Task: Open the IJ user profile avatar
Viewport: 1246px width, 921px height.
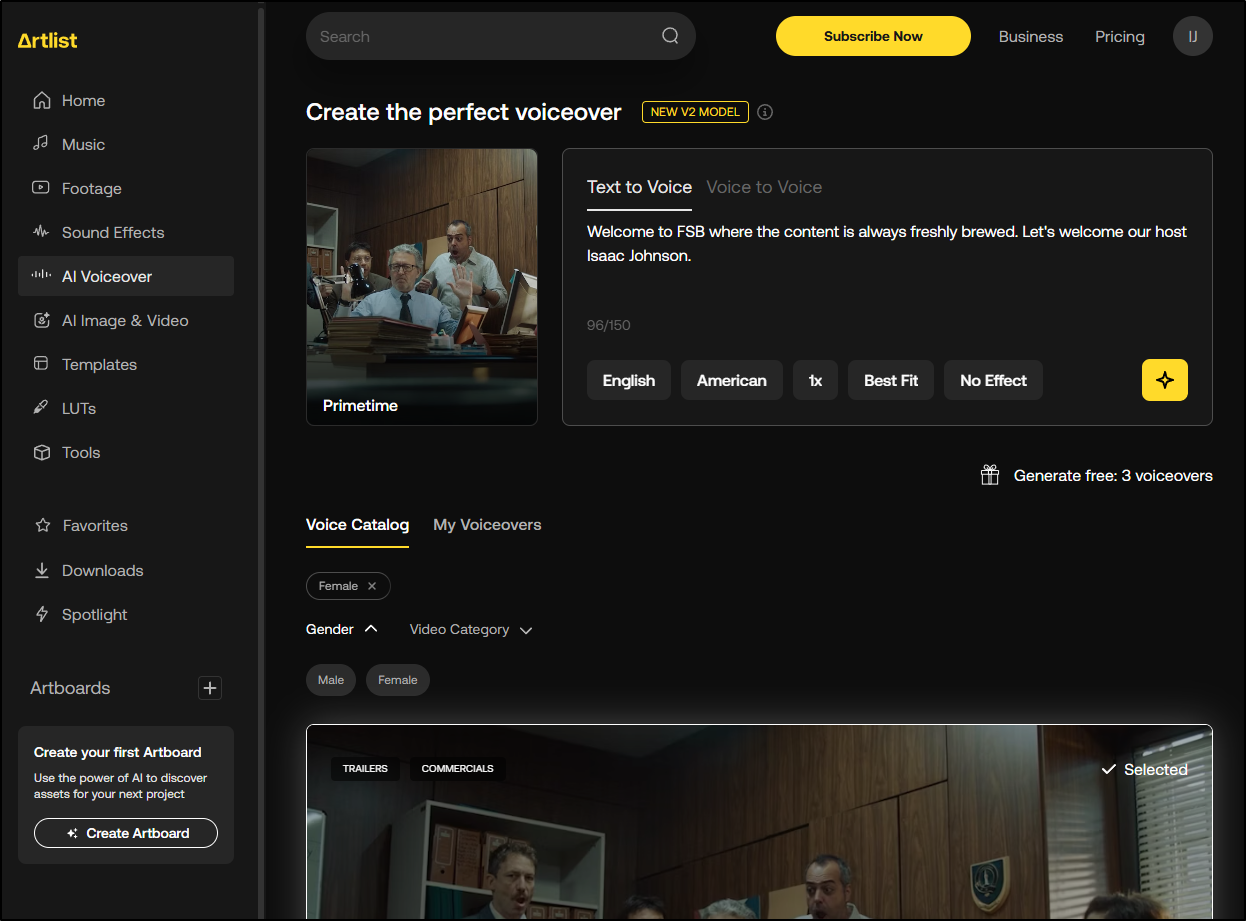Action: click(x=1193, y=36)
